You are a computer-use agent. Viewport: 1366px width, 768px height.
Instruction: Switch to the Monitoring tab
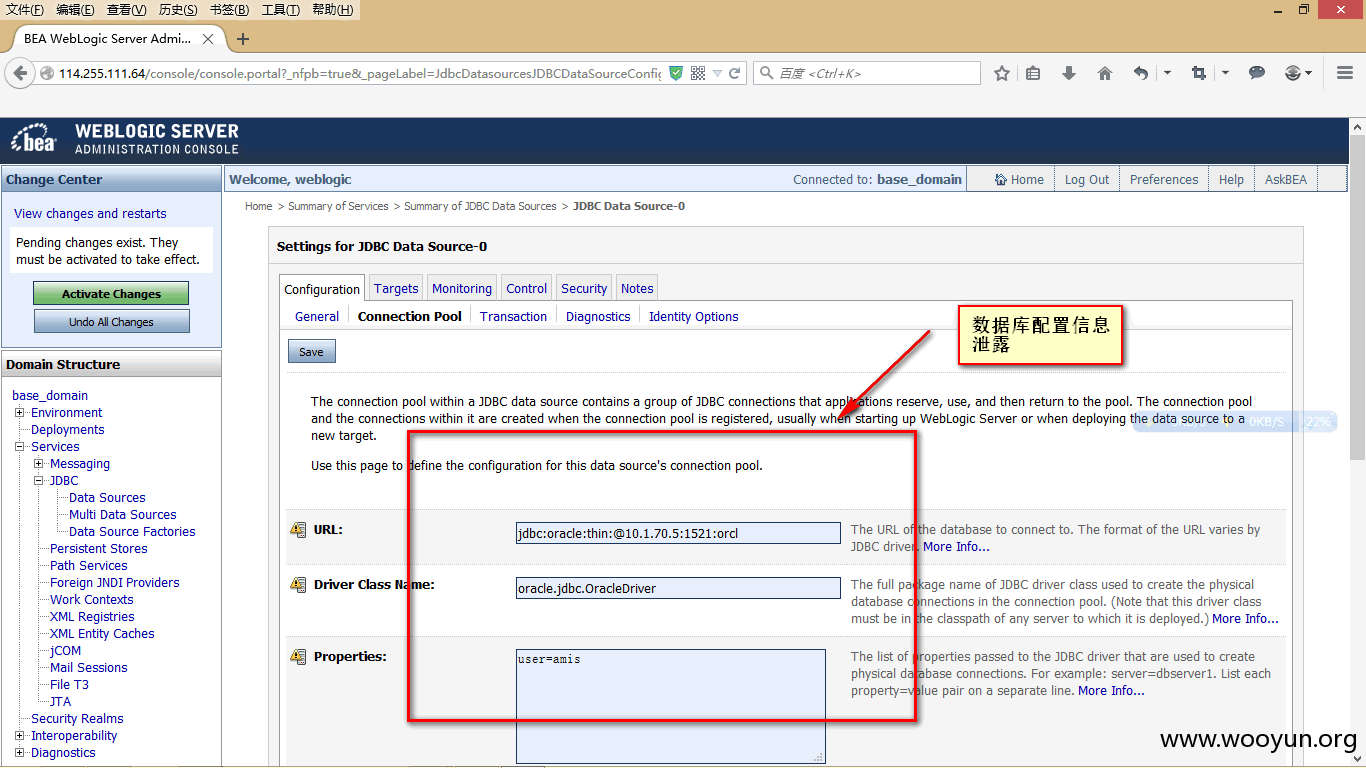tap(462, 288)
